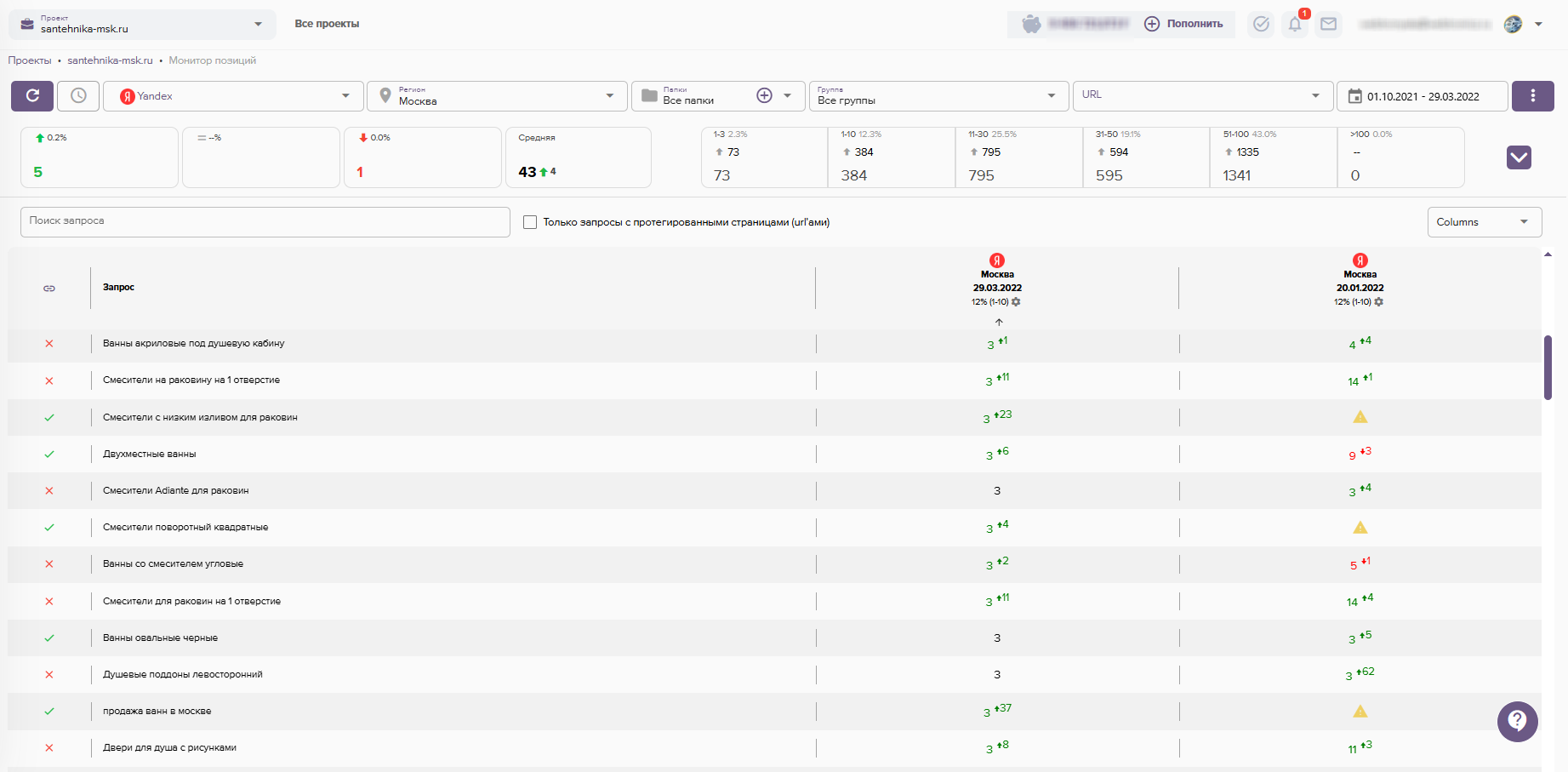Viewport: 1568px width, 772px height.
Task: Click the refresh positions button
Action: point(32,96)
